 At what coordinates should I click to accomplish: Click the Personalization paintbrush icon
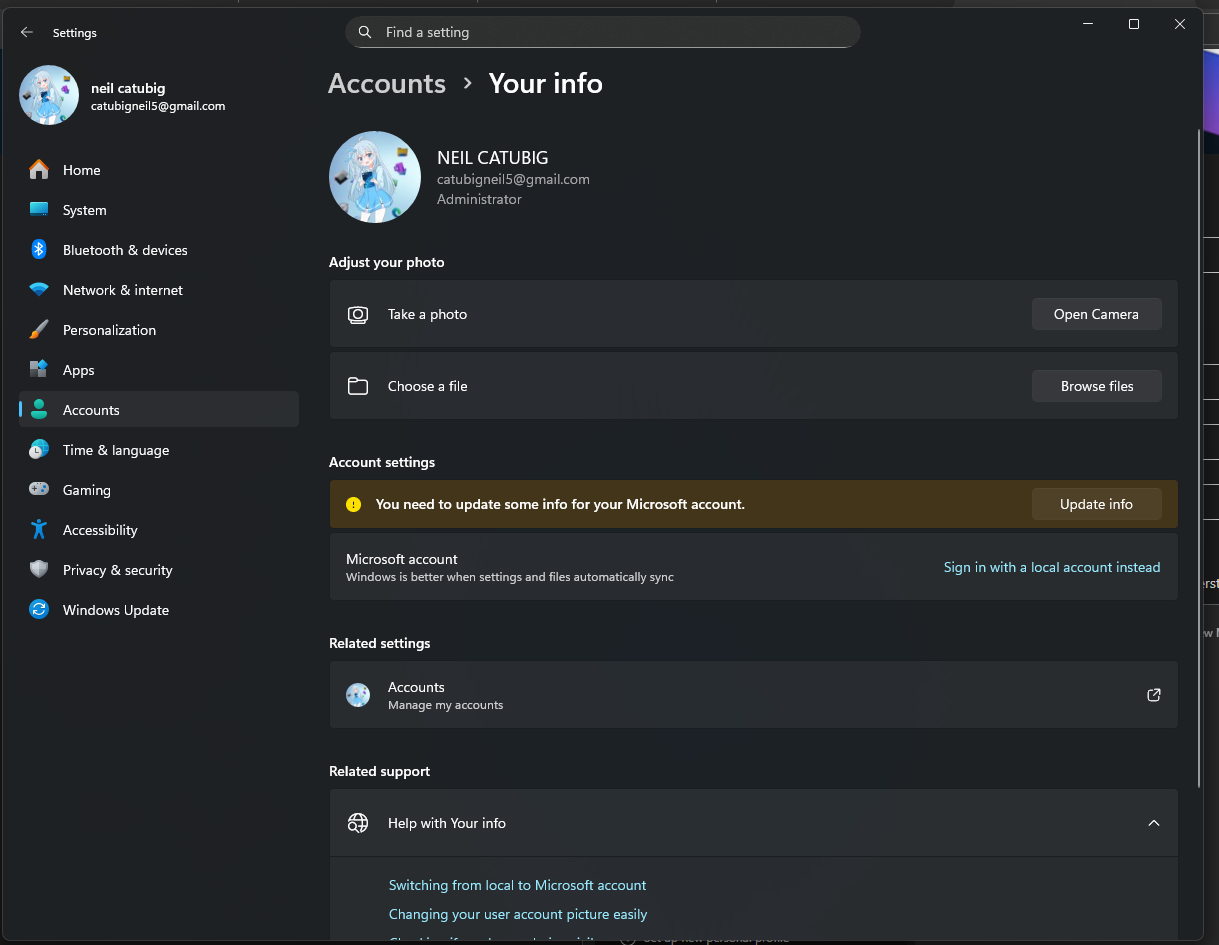pyautogui.click(x=39, y=330)
